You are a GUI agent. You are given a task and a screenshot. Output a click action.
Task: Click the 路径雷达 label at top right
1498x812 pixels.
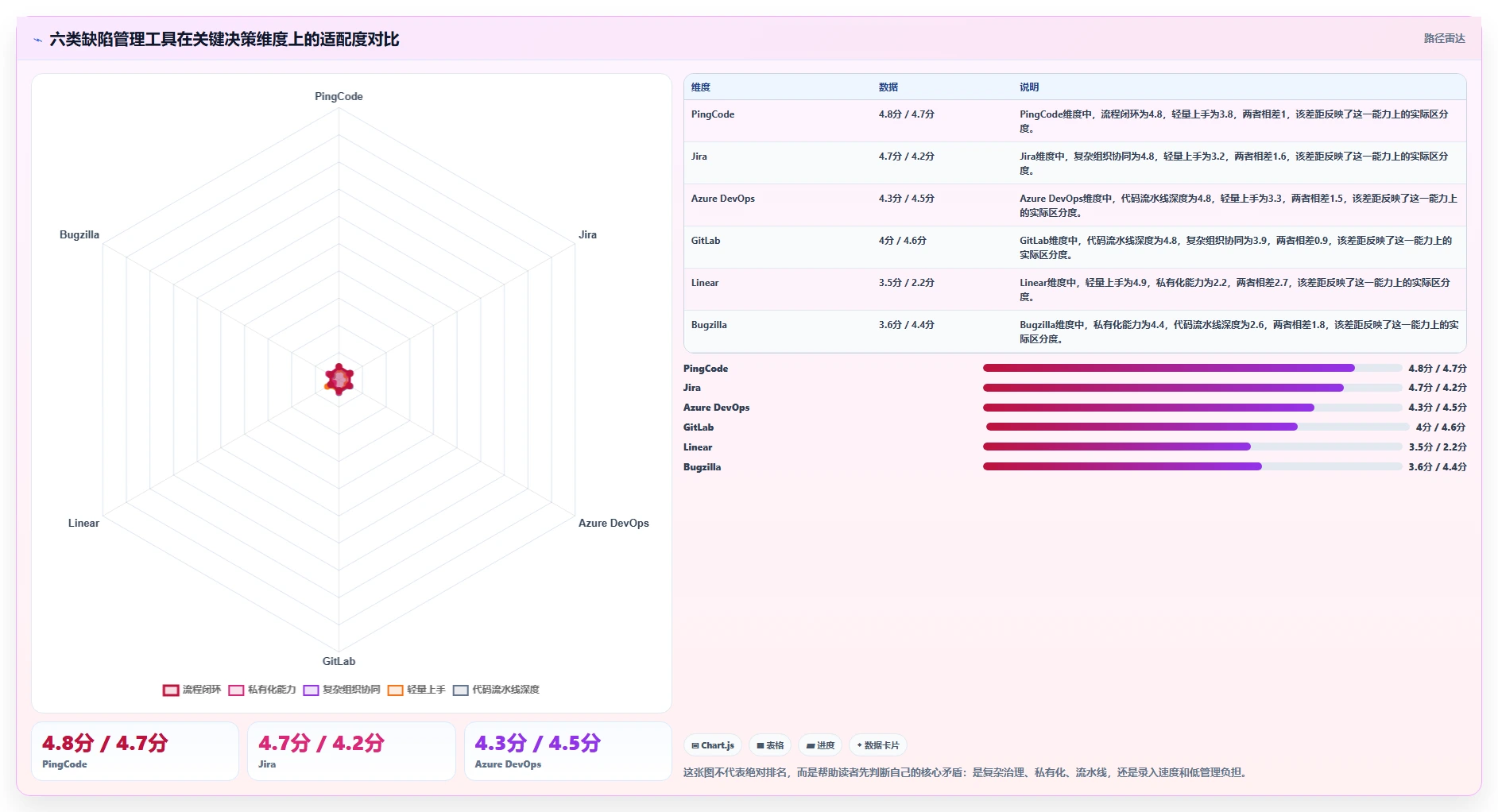click(x=1444, y=38)
